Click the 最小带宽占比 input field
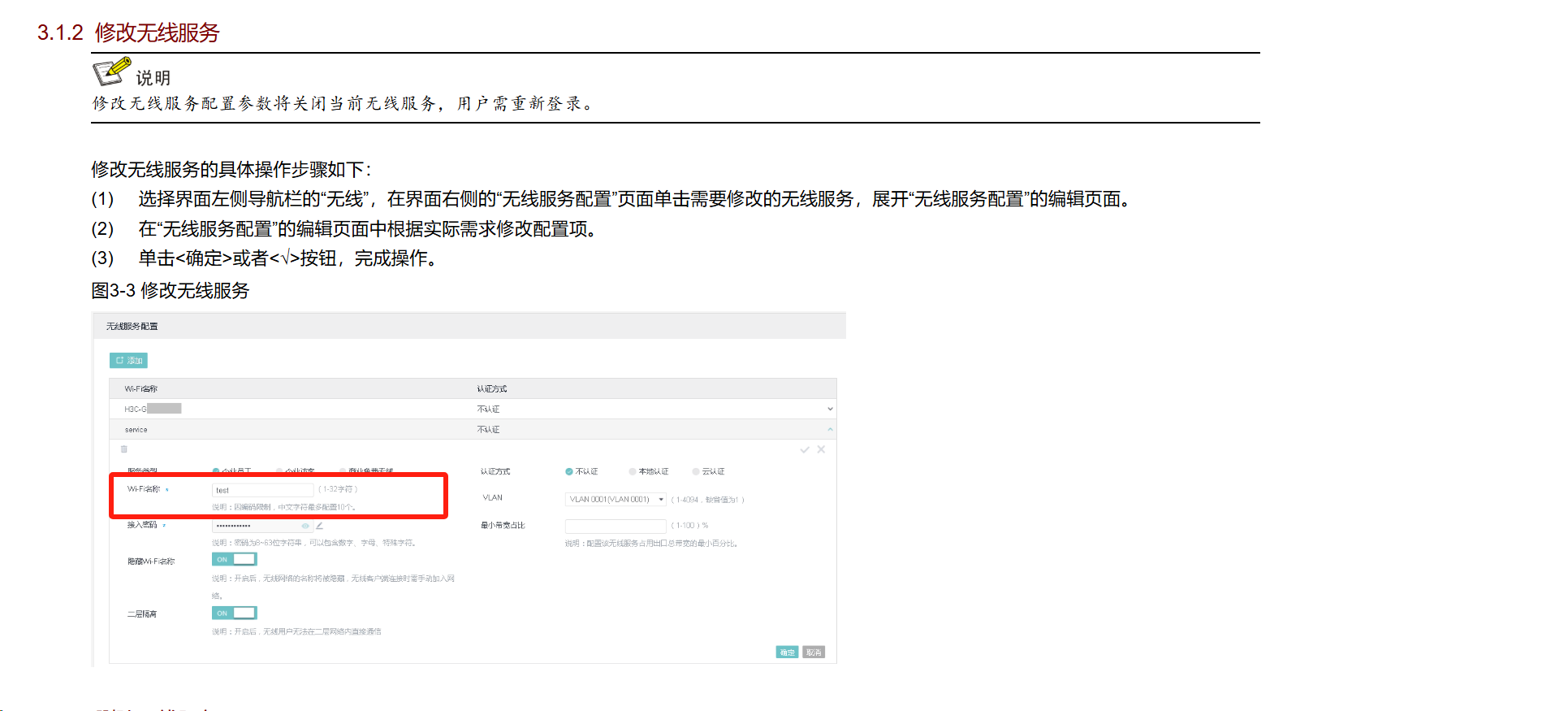 click(x=615, y=526)
